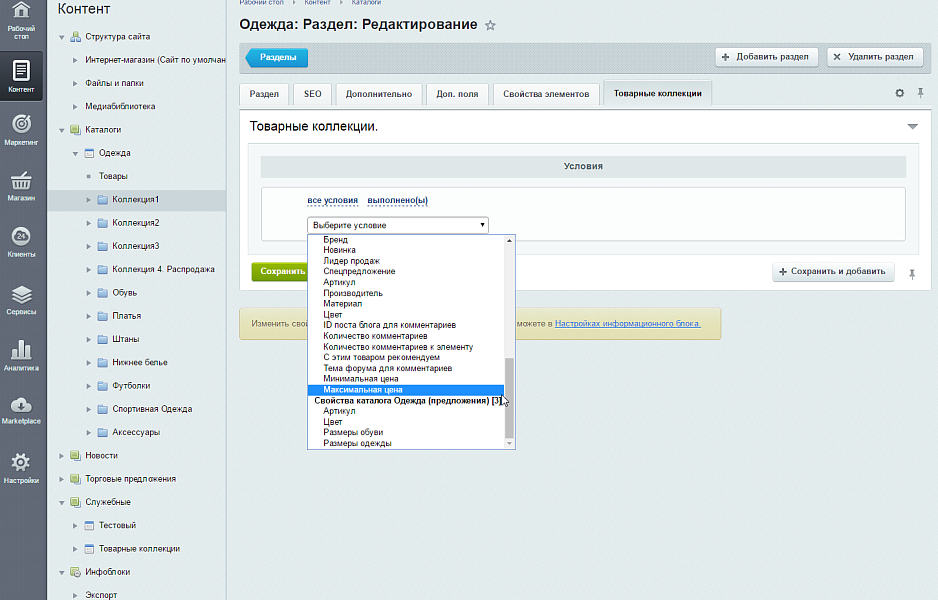Select Спортивная Одежда in the tree

[151, 409]
